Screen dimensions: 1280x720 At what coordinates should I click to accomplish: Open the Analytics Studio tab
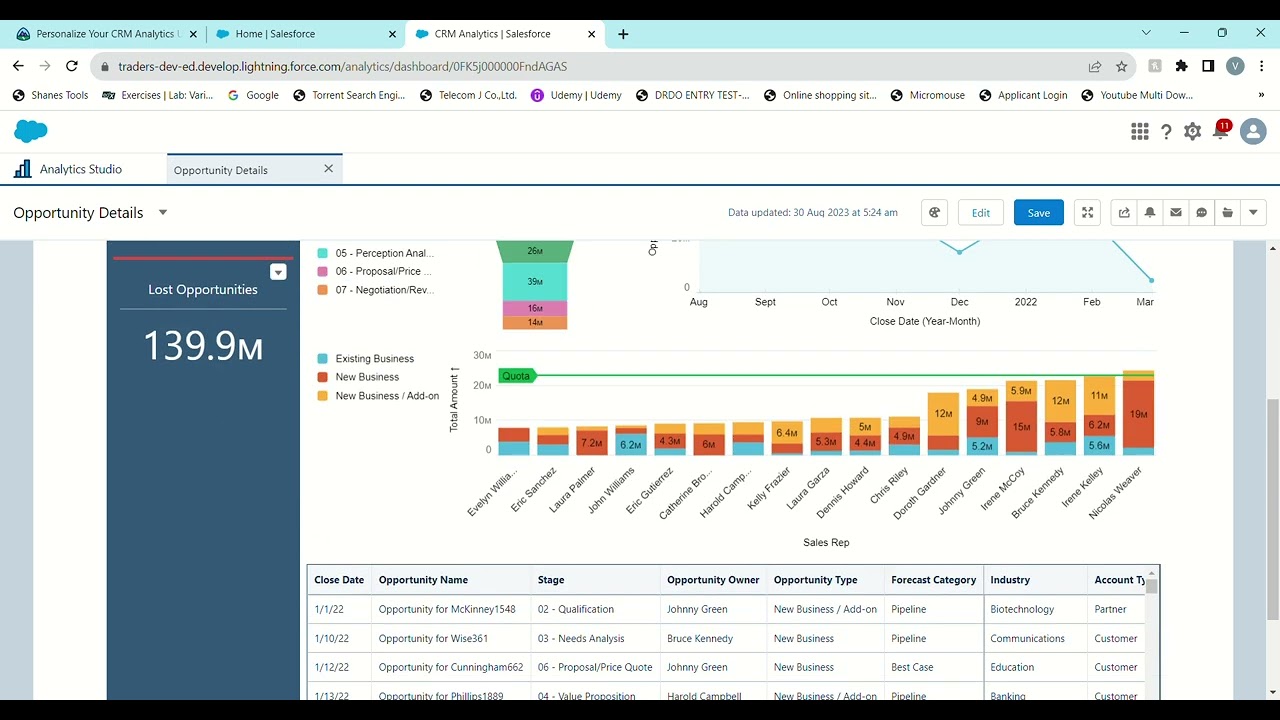click(x=82, y=169)
